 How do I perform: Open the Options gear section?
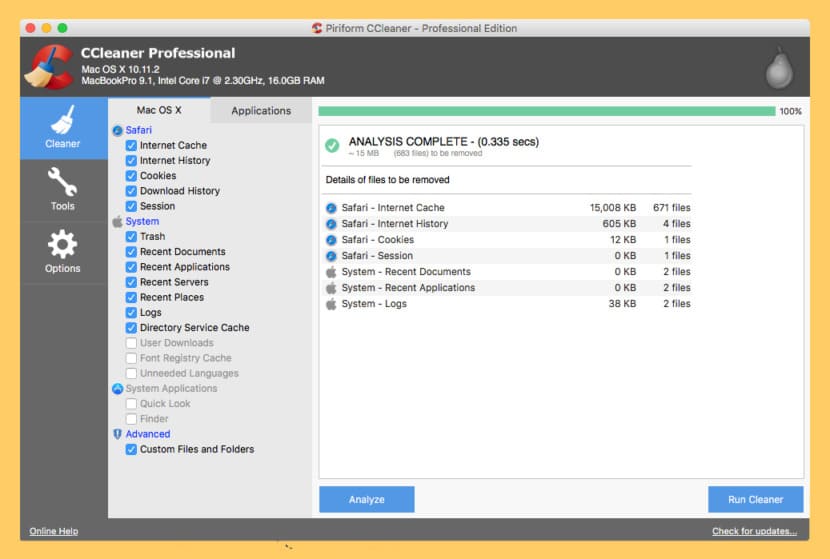click(x=63, y=252)
